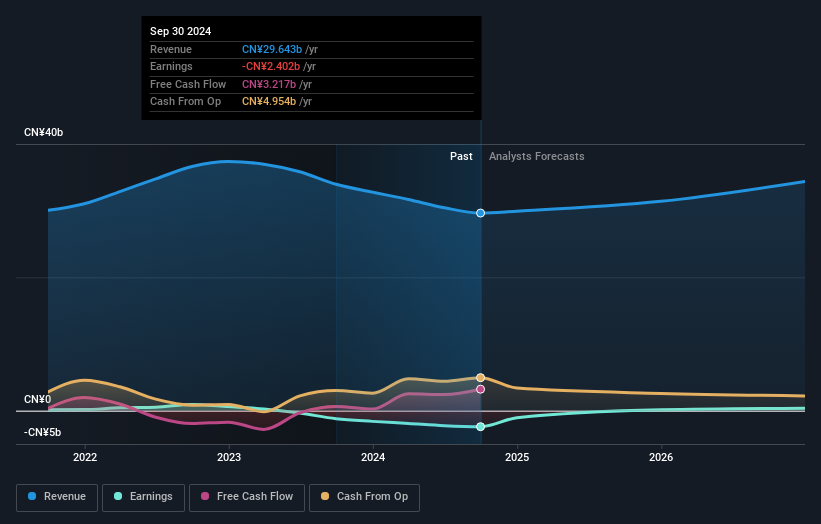The height and width of the screenshot is (524, 821).
Task: Click the Earnings row label in tooltip
Action: pyautogui.click(x=171, y=66)
